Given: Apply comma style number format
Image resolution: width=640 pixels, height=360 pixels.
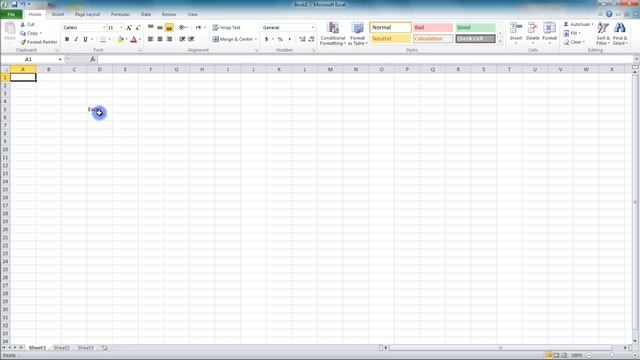Looking at the screenshot, I should tap(289, 39).
